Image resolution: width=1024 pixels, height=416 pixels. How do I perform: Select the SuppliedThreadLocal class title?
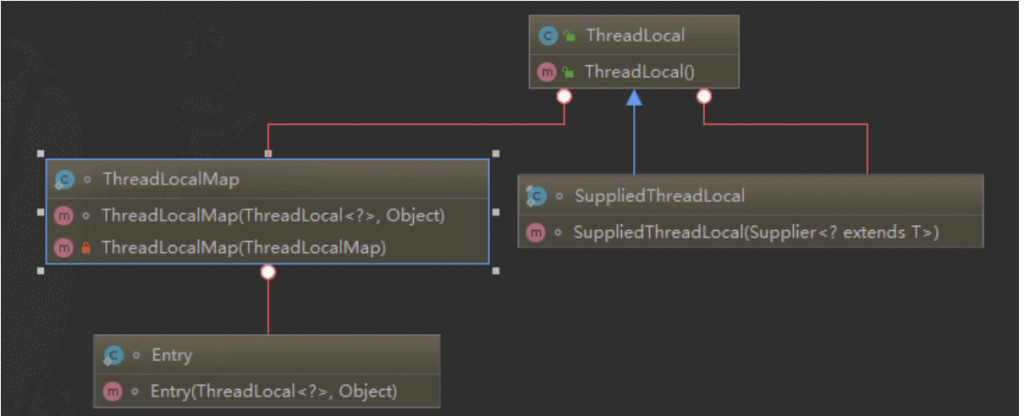click(x=658, y=196)
